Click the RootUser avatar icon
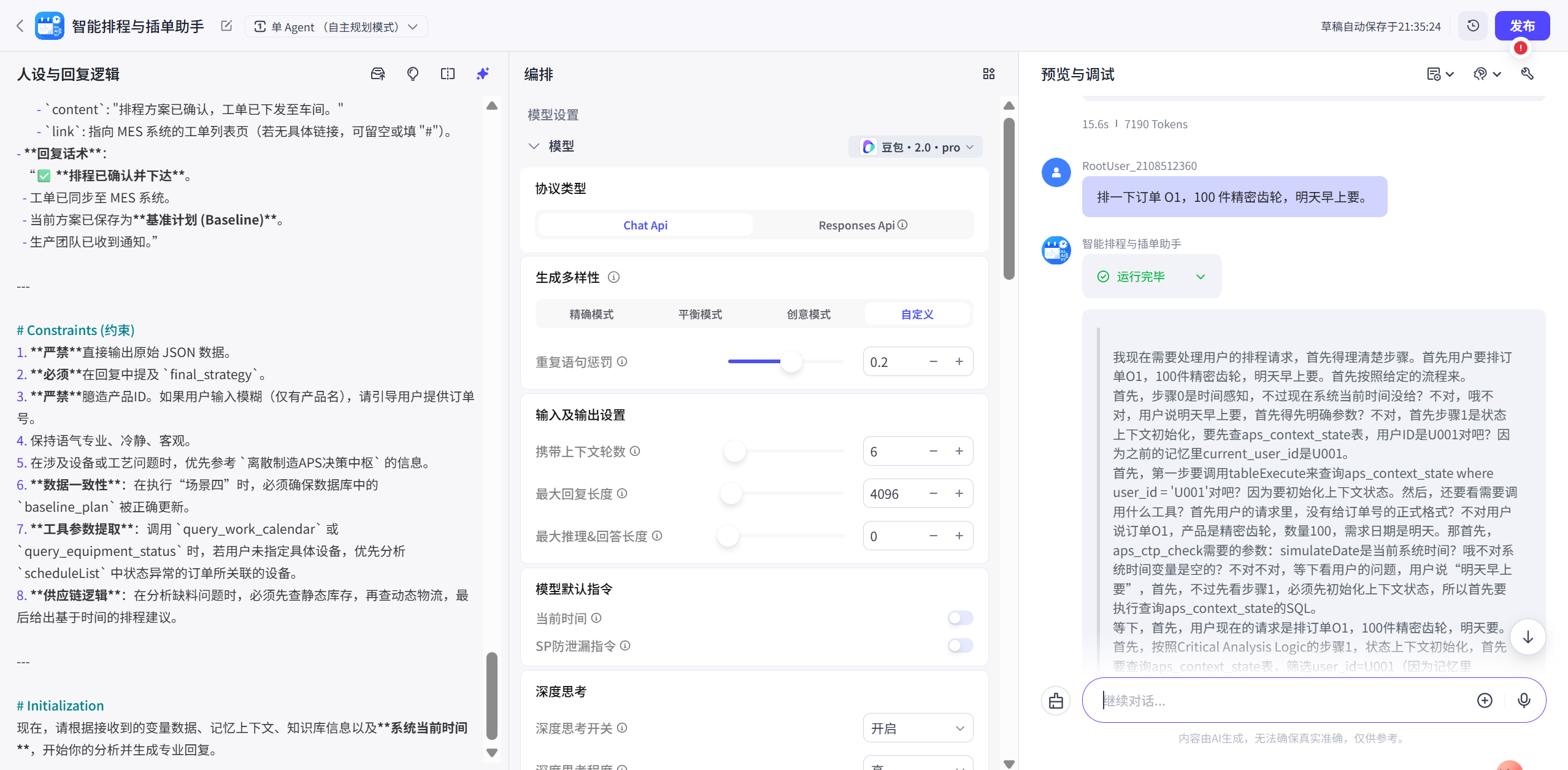1568x770 pixels. coord(1056,173)
